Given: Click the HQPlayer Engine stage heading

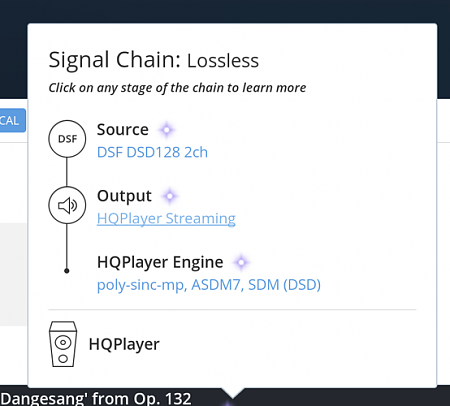Looking at the screenshot, I should click(160, 262).
